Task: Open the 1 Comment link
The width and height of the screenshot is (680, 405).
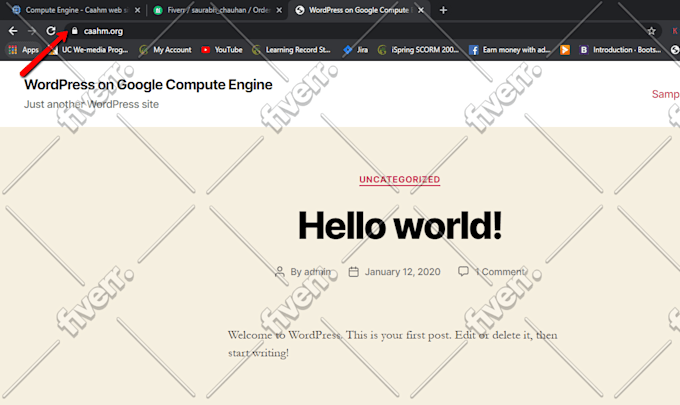Action: [500, 272]
